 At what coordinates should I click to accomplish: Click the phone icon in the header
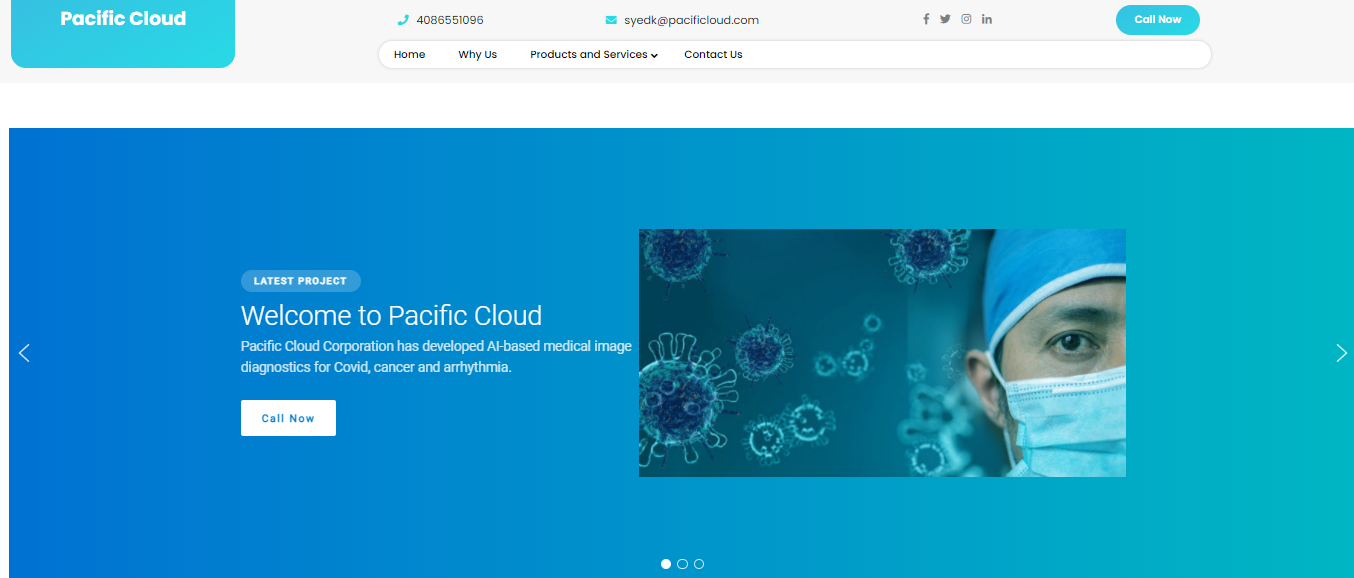point(403,19)
